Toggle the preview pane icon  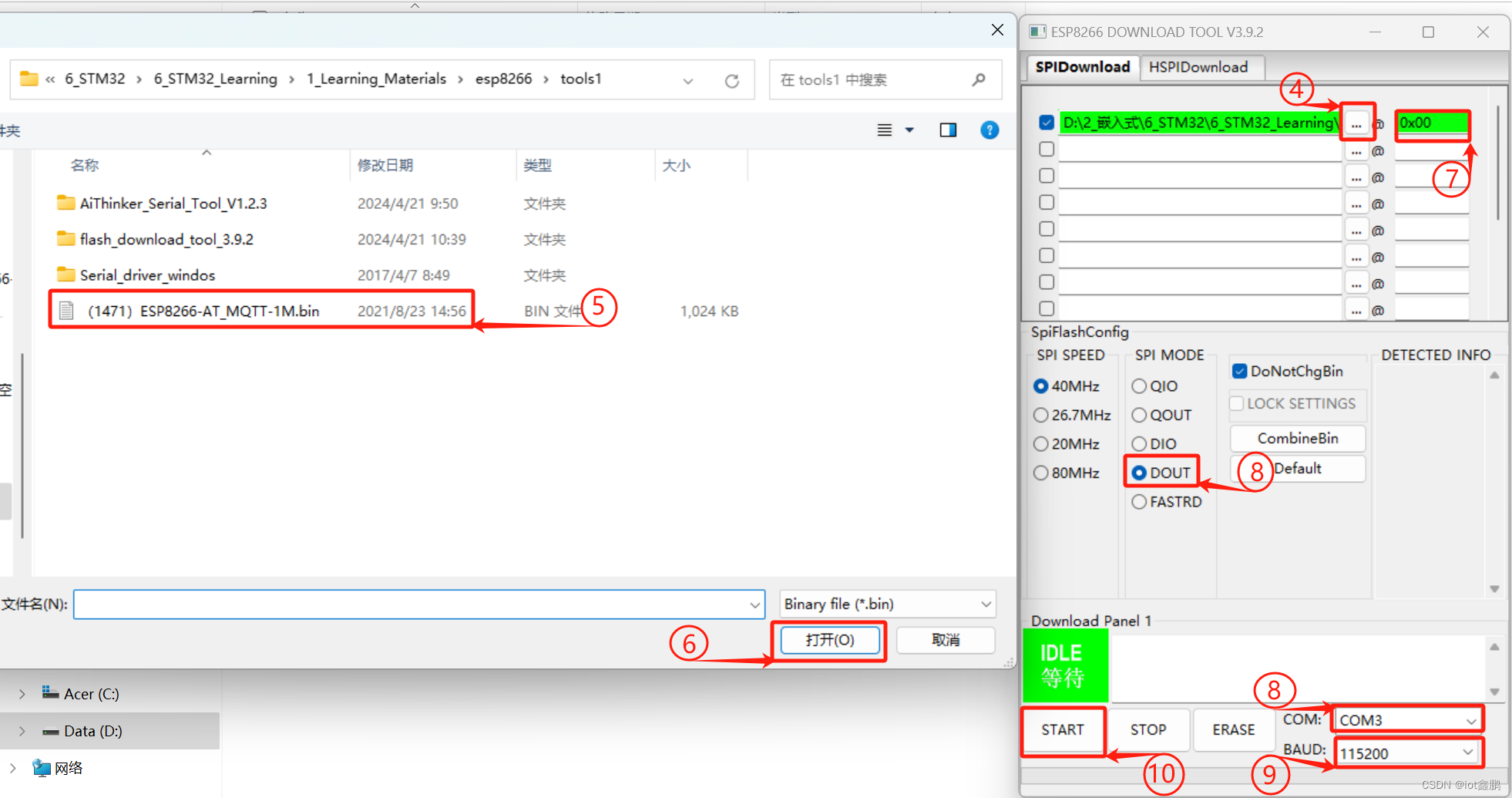coord(948,130)
